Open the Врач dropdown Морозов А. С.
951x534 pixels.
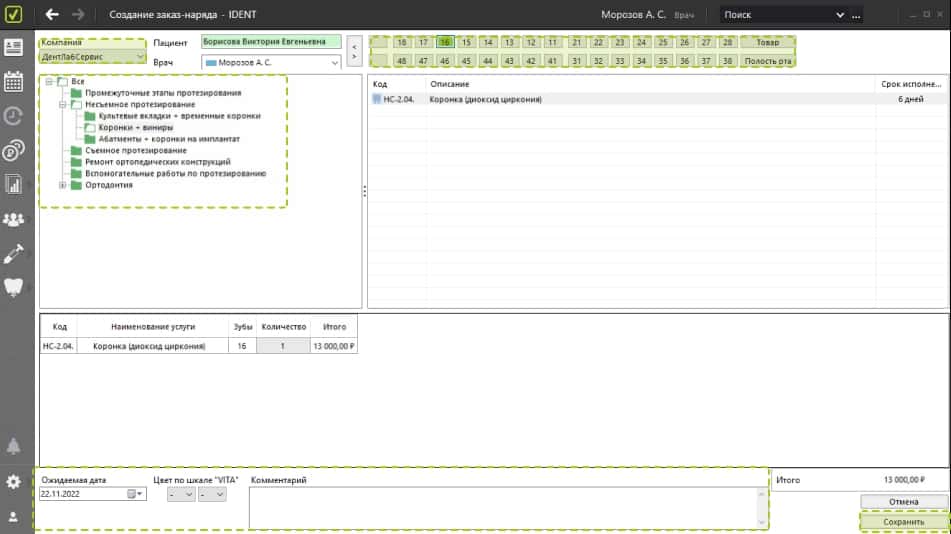pos(271,62)
